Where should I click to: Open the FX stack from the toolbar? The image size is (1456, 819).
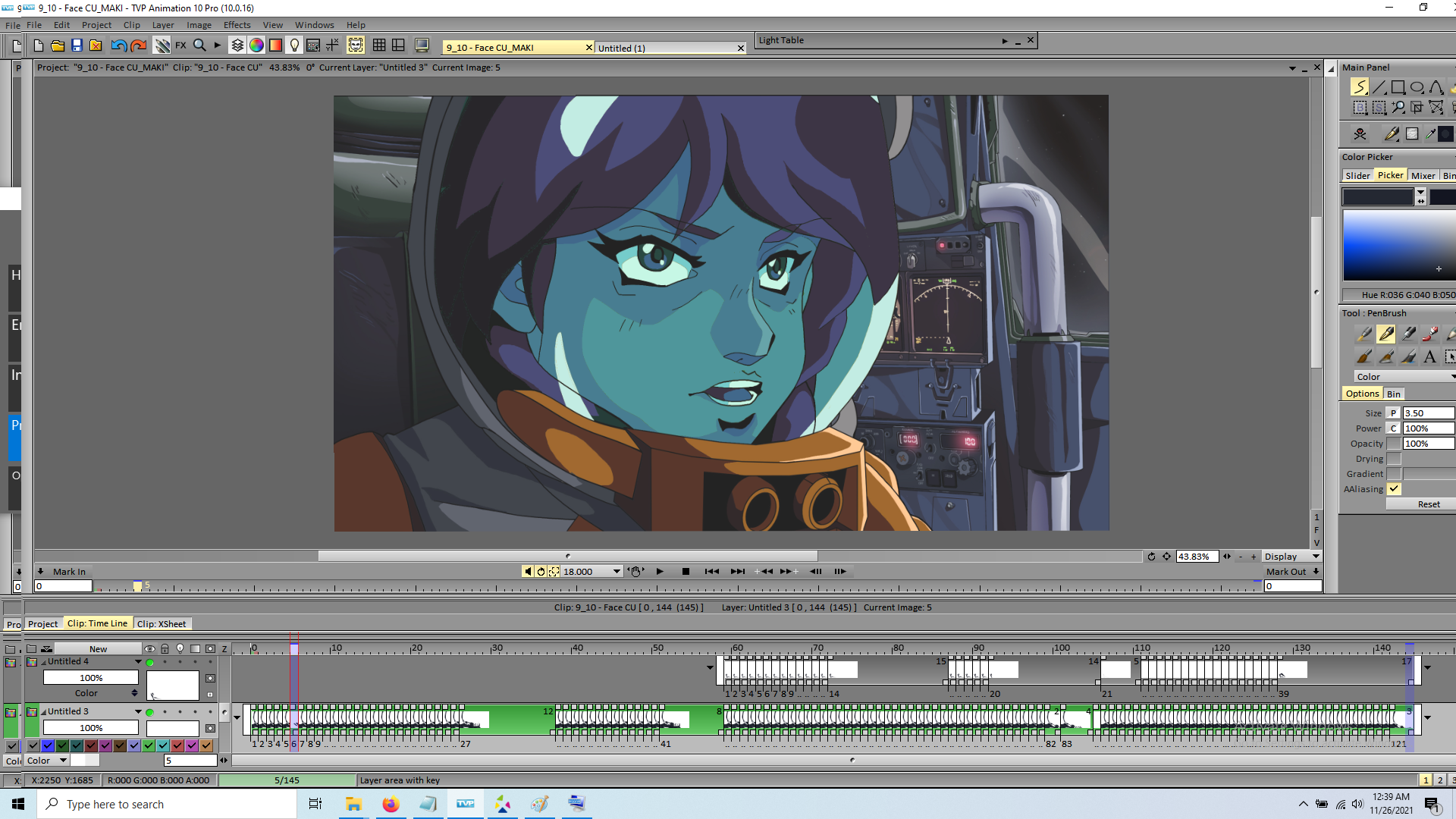pos(180,45)
